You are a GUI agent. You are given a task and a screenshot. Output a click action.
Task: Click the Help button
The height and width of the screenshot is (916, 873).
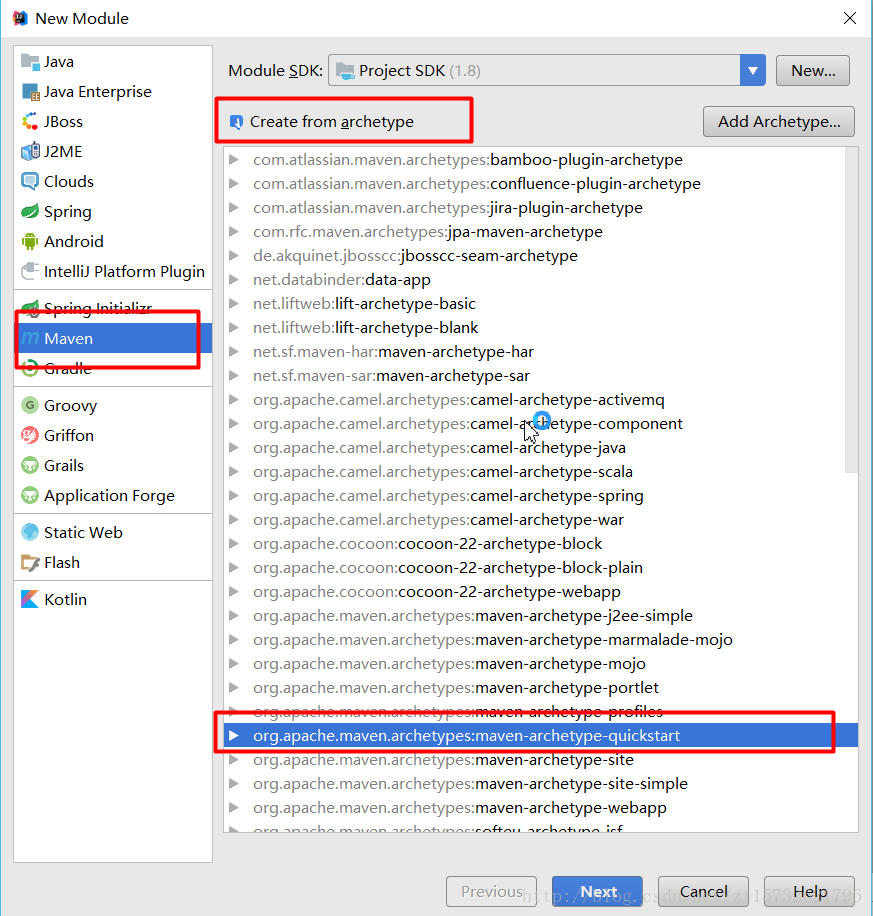pyautogui.click(x=809, y=891)
